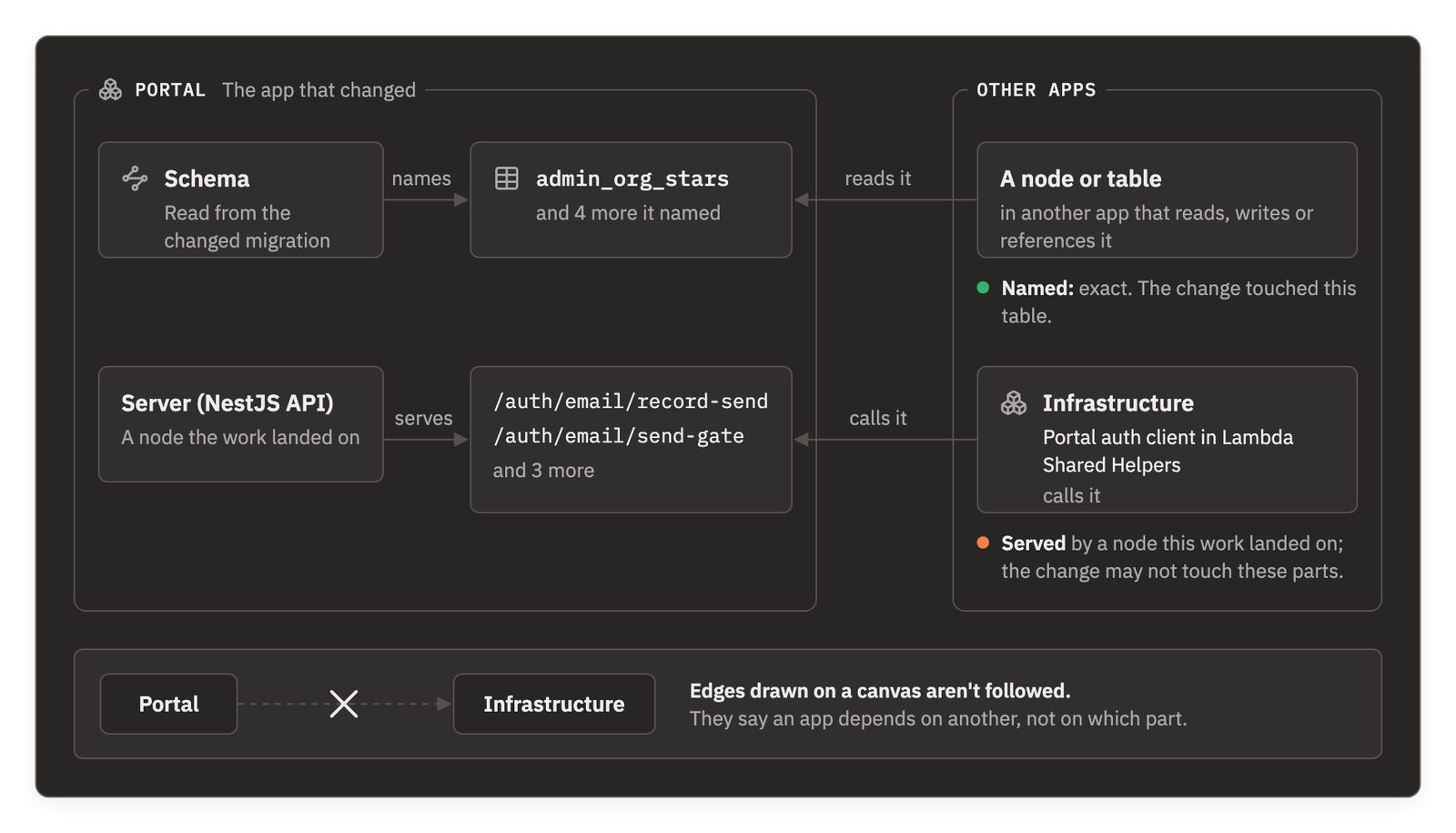Click the 'reads it' edge label
1456x833 pixels.
click(877, 178)
